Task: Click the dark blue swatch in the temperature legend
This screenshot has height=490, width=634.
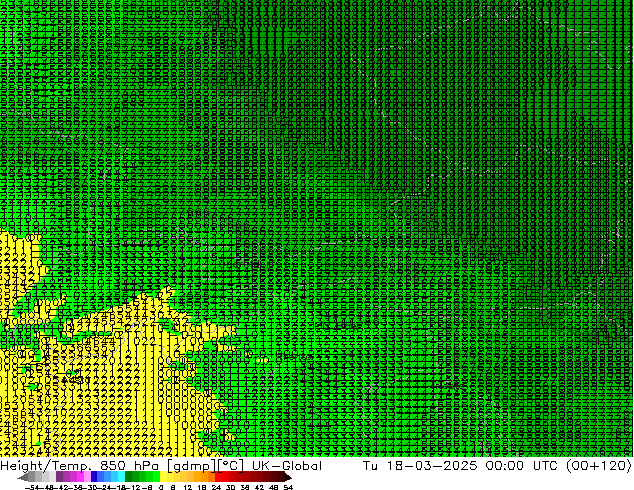Action: click(x=94, y=477)
